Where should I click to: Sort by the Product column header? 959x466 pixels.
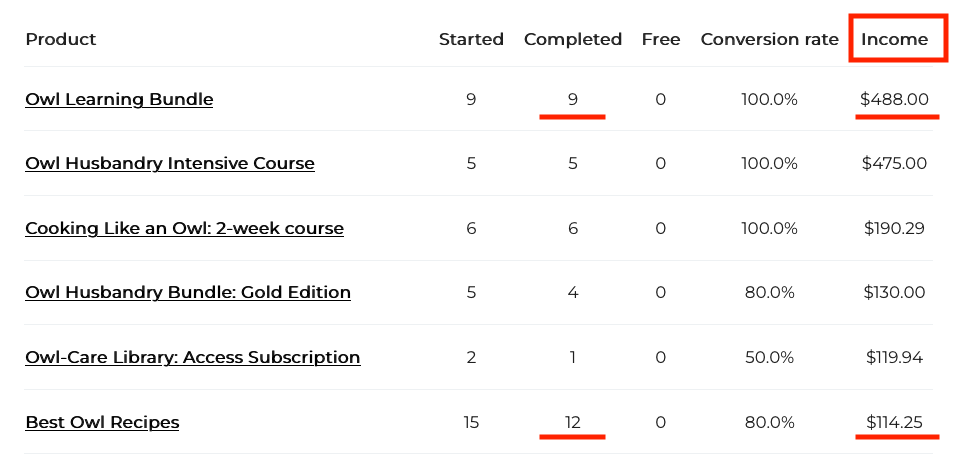click(61, 40)
